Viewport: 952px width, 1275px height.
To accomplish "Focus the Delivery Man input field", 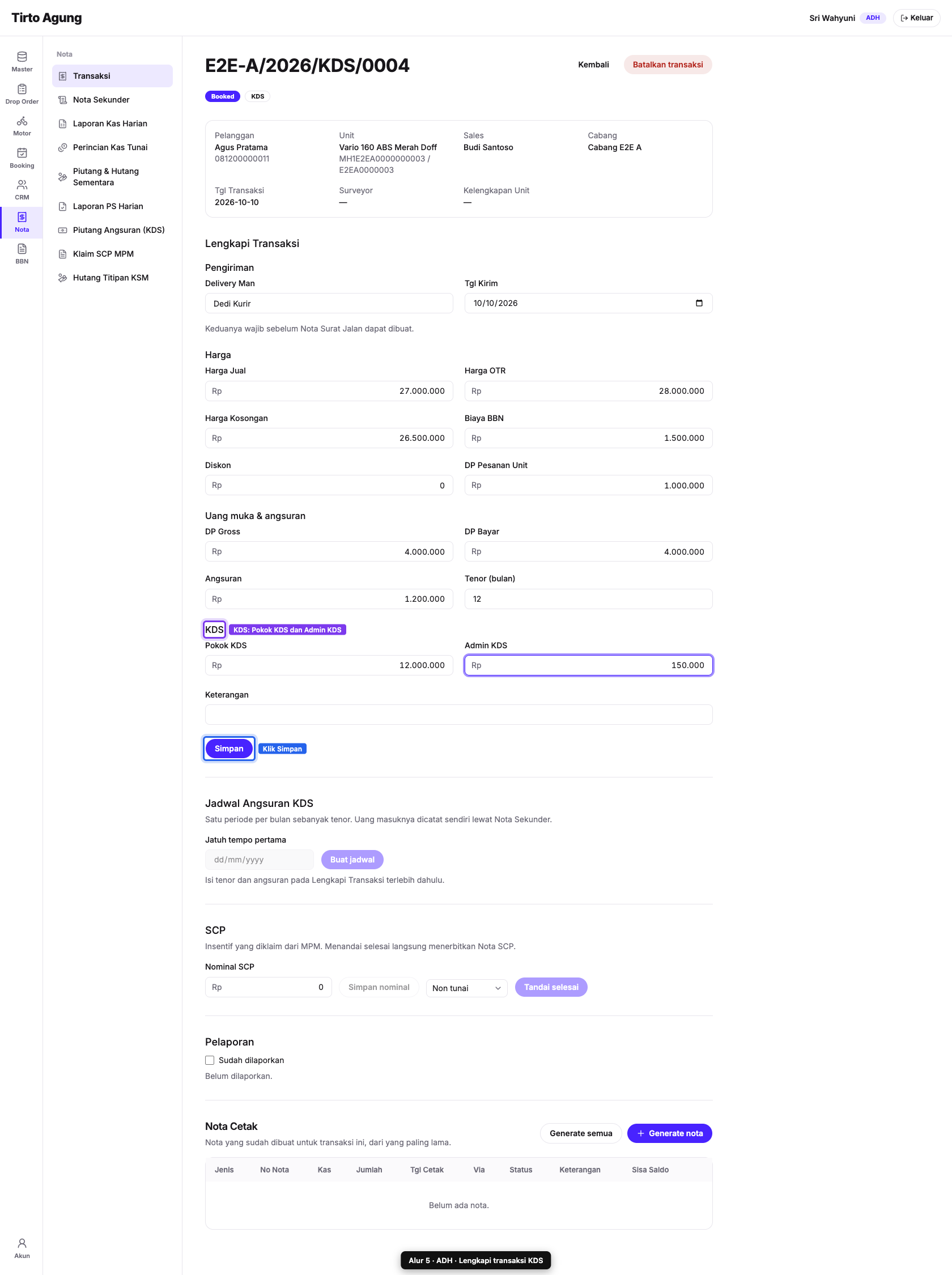I will point(329,304).
